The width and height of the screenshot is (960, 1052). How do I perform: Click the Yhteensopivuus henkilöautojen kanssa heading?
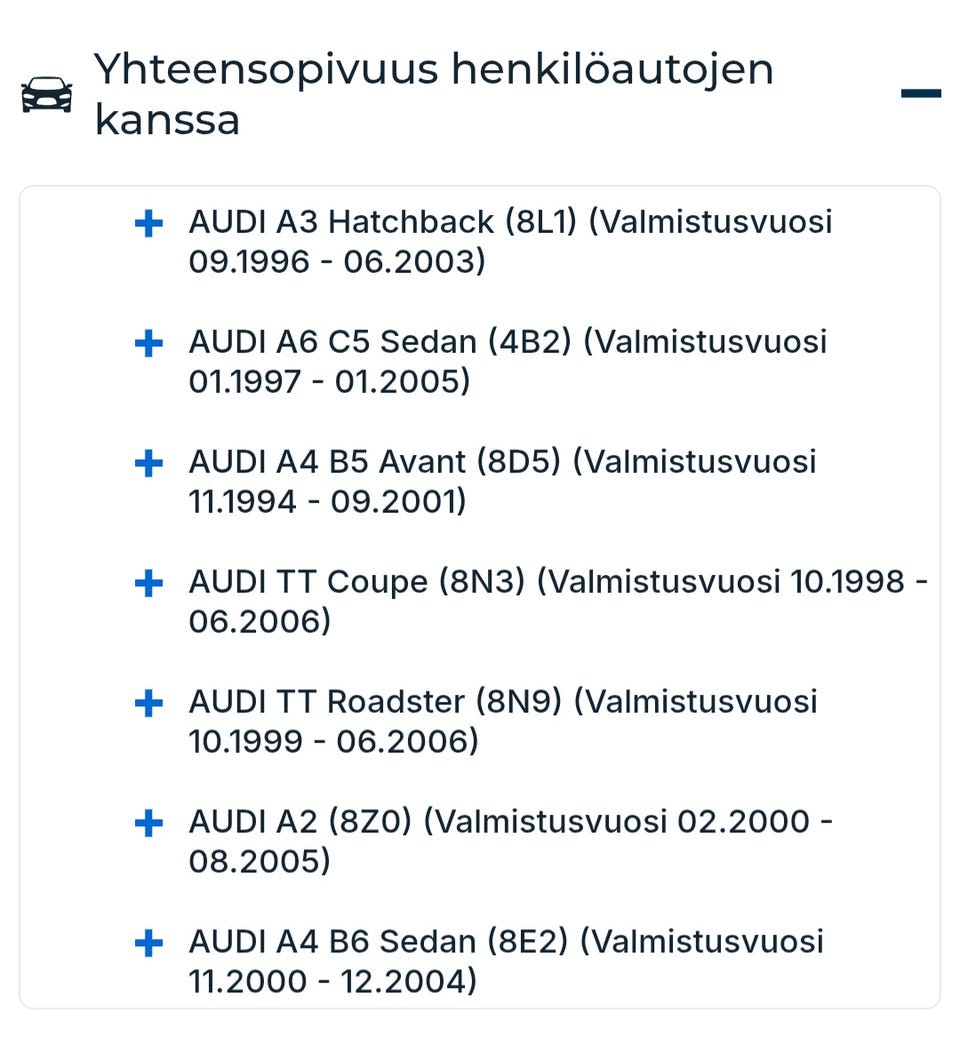433,95
